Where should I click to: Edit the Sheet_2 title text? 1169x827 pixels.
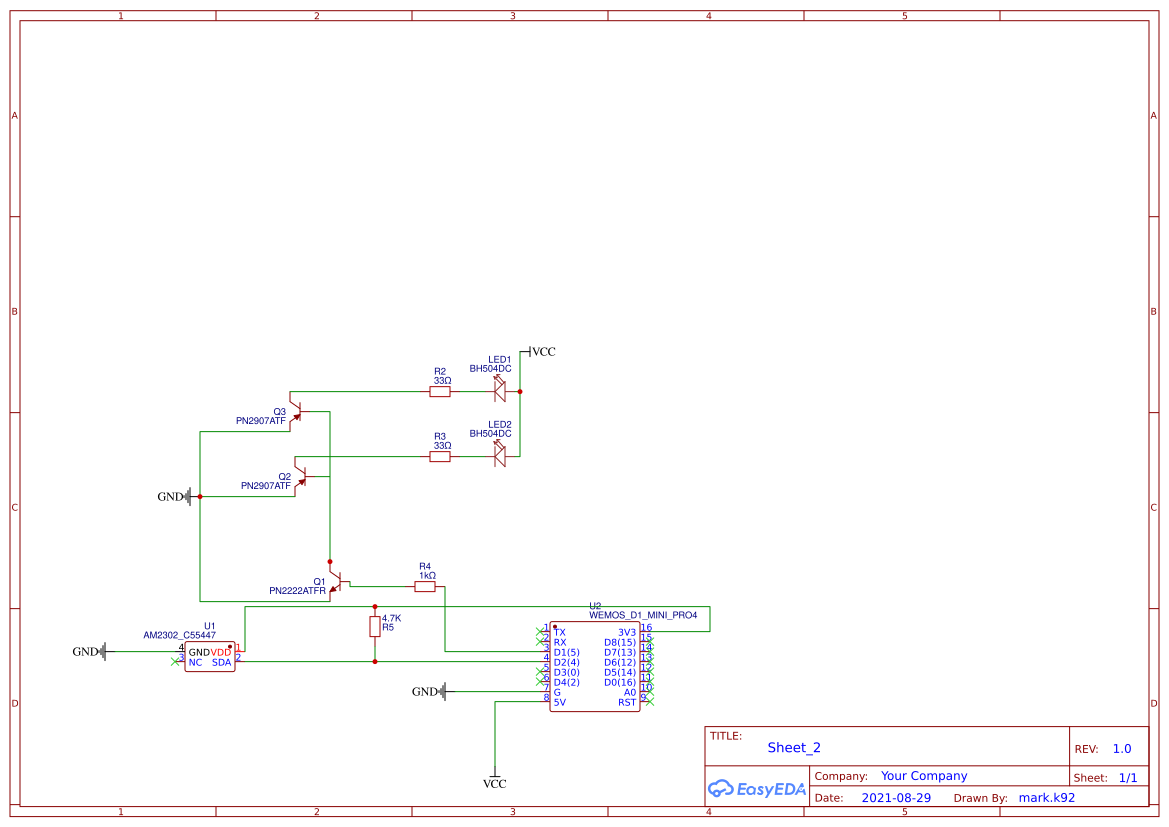(x=792, y=747)
